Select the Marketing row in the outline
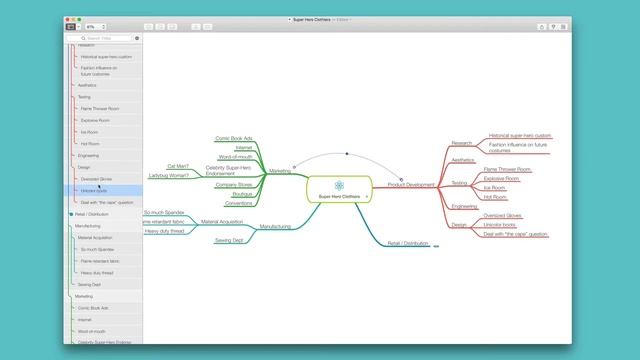640x360 pixels. pos(104,296)
